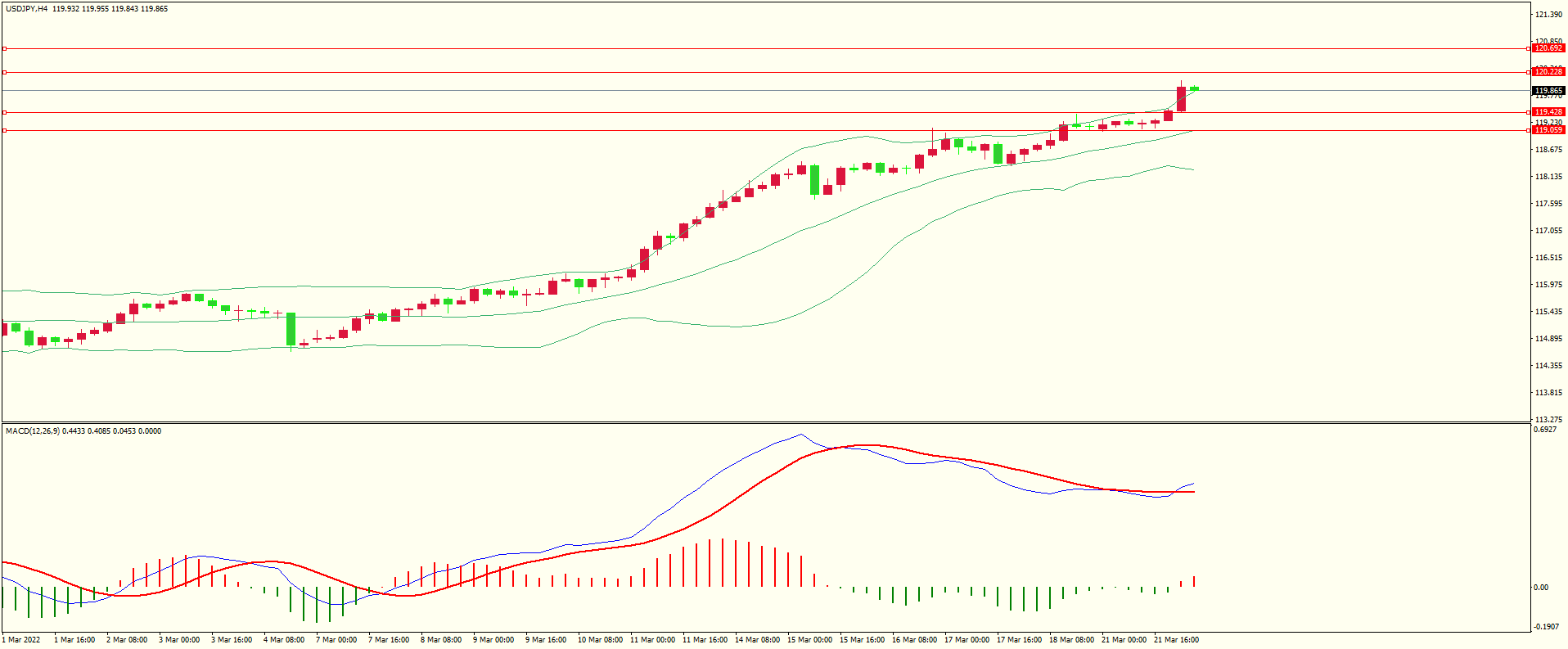Click the 21 Mar 16:00 time label
This screenshot has width=1568, height=649.
pyautogui.click(x=1176, y=640)
